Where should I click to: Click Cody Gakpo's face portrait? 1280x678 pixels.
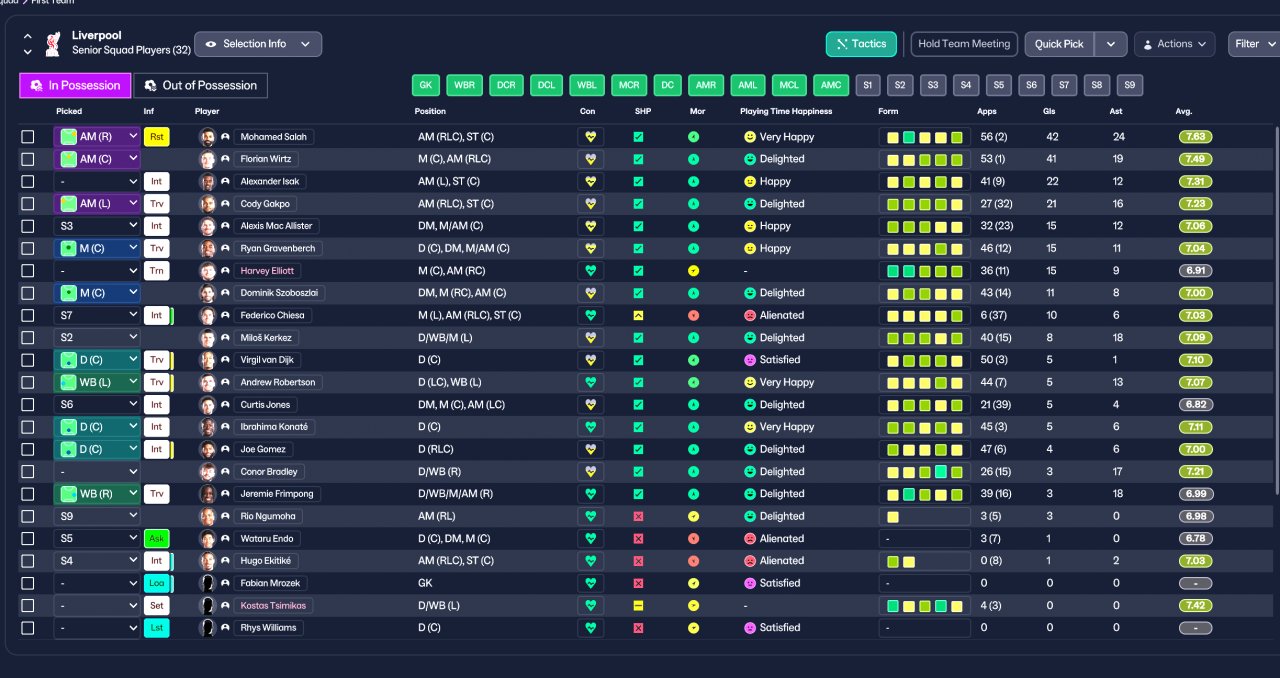(207, 204)
